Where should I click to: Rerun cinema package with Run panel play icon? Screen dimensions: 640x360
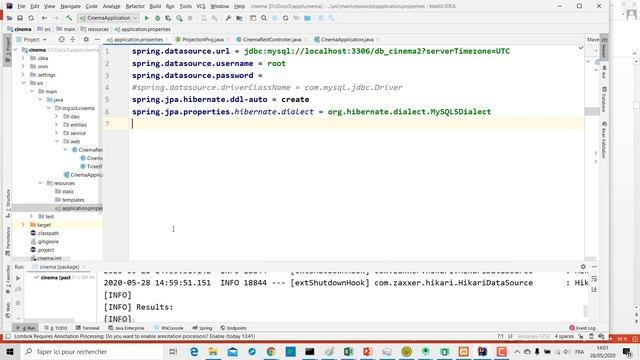(18, 278)
